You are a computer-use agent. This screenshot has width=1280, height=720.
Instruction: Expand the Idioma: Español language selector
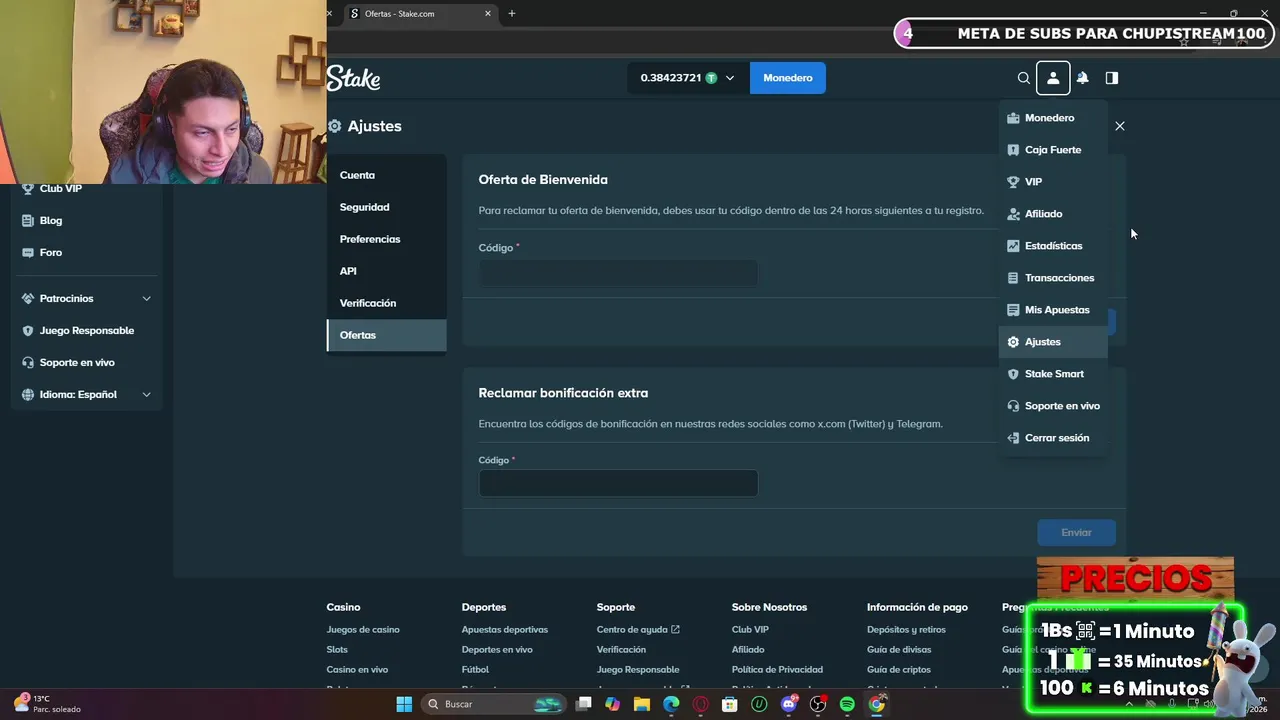[87, 394]
